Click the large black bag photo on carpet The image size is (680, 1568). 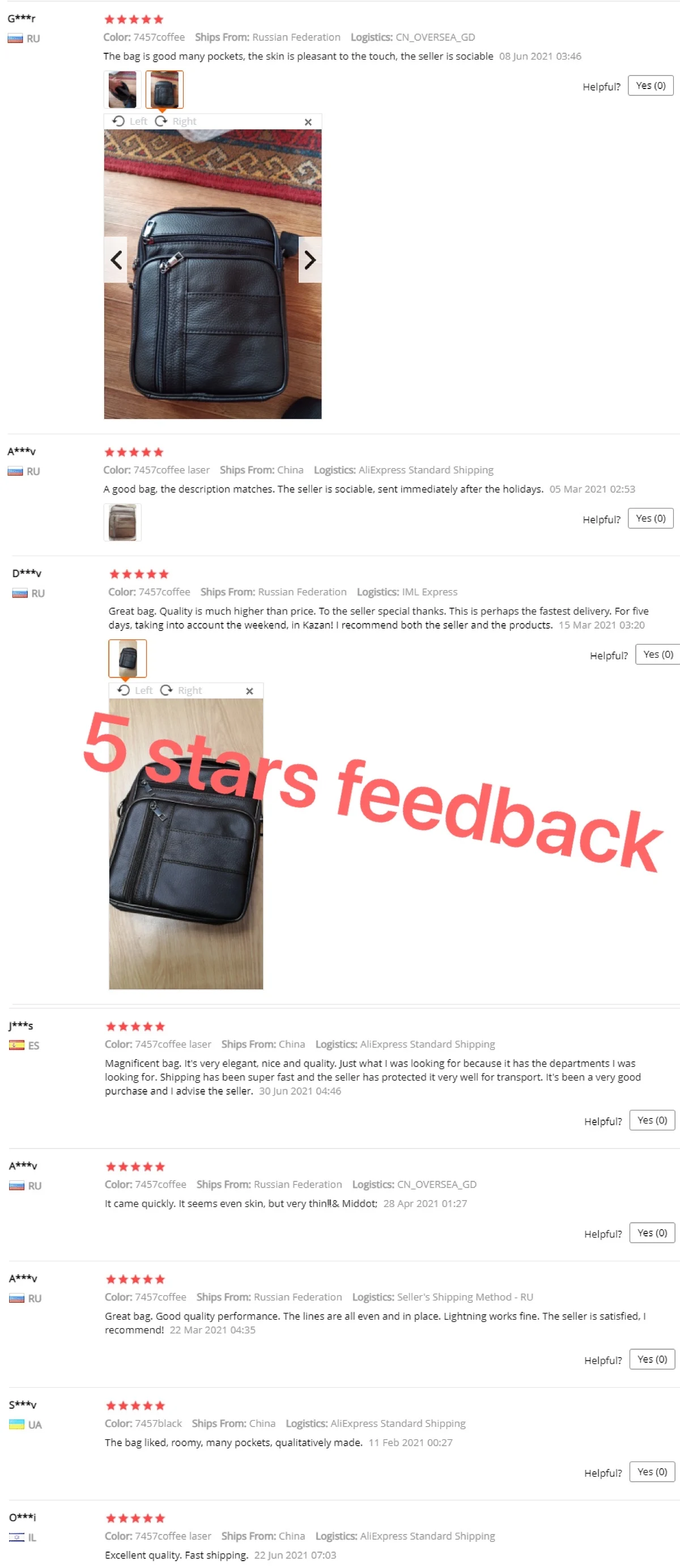click(213, 274)
